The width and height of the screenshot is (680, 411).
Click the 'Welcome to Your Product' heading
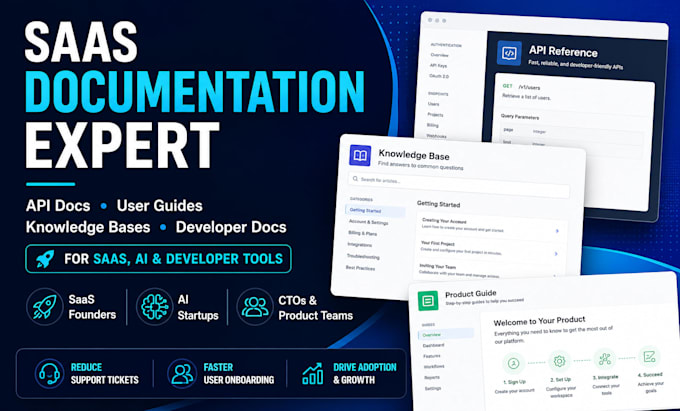click(539, 321)
